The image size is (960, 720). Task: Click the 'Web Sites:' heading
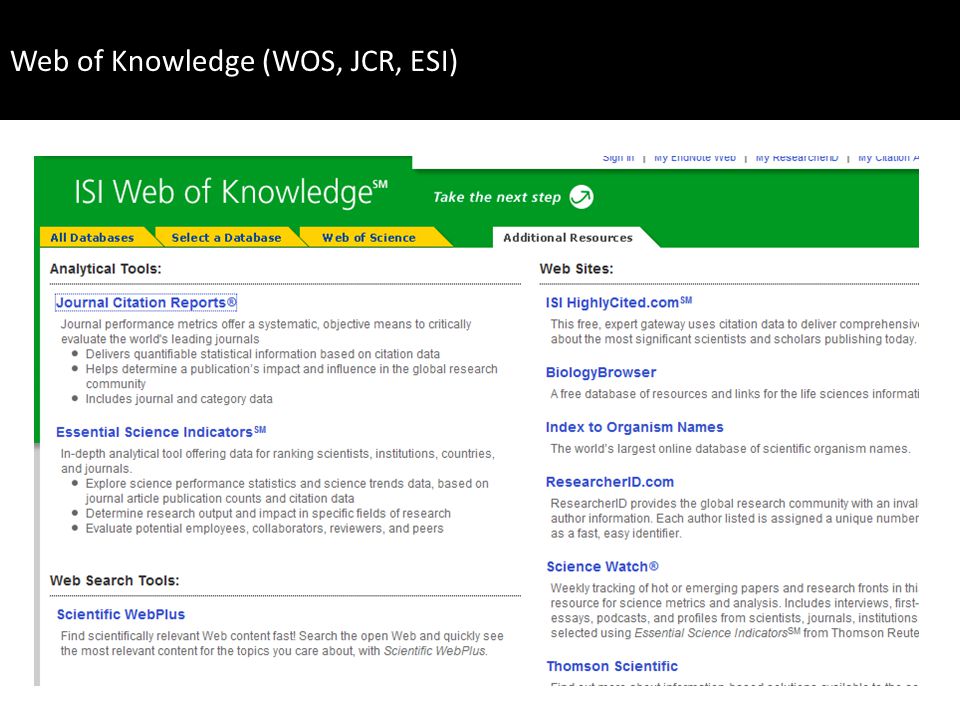[576, 269]
